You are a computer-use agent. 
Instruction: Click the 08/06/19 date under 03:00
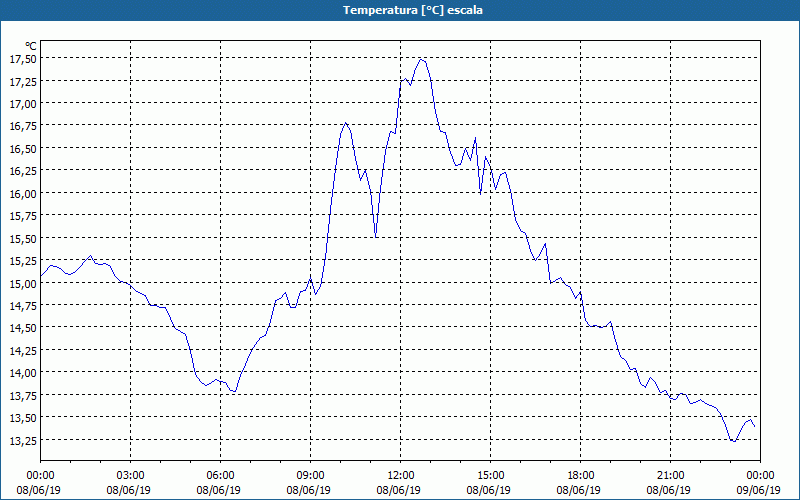click(x=129, y=490)
